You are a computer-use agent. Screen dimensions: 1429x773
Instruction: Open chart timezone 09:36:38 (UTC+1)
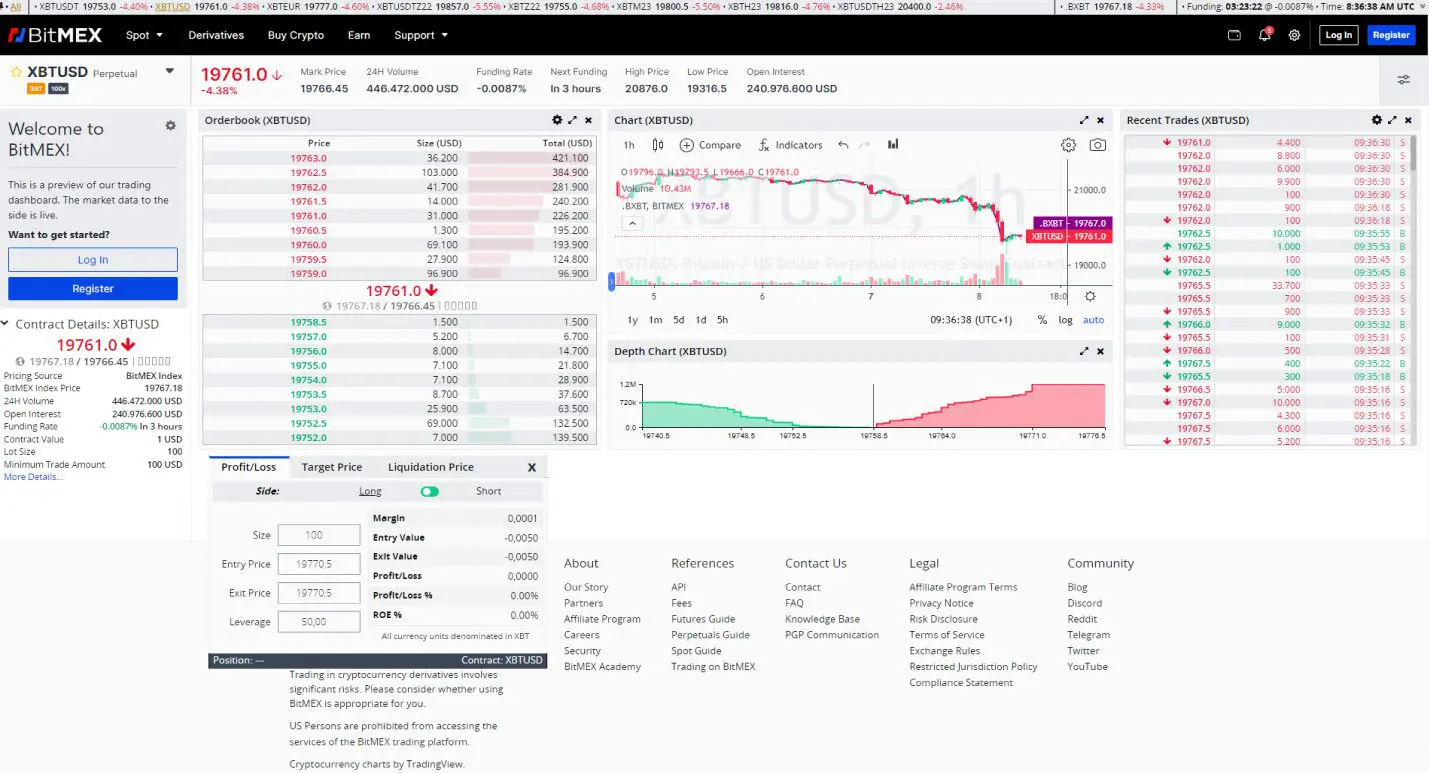[x=971, y=320]
